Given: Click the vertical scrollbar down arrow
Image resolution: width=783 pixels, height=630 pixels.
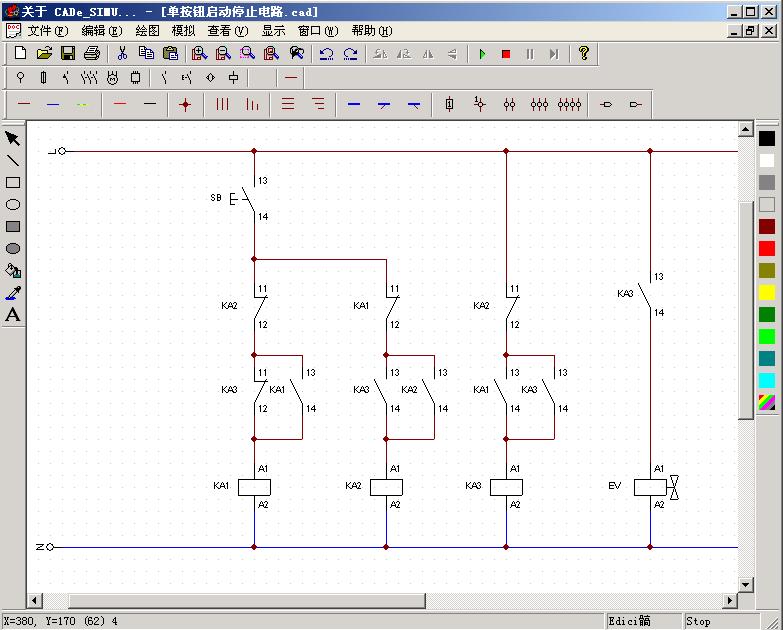Looking at the screenshot, I should coord(745,584).
